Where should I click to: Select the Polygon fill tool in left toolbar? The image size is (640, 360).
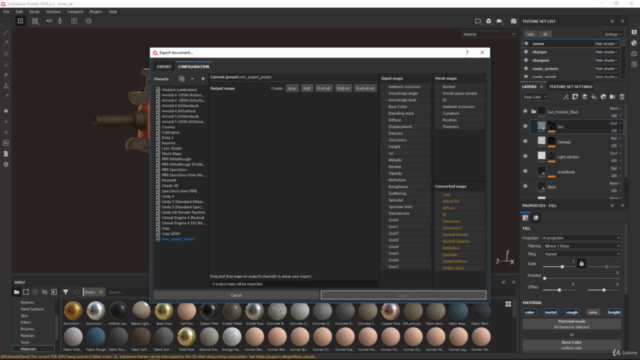click(6, 64)
